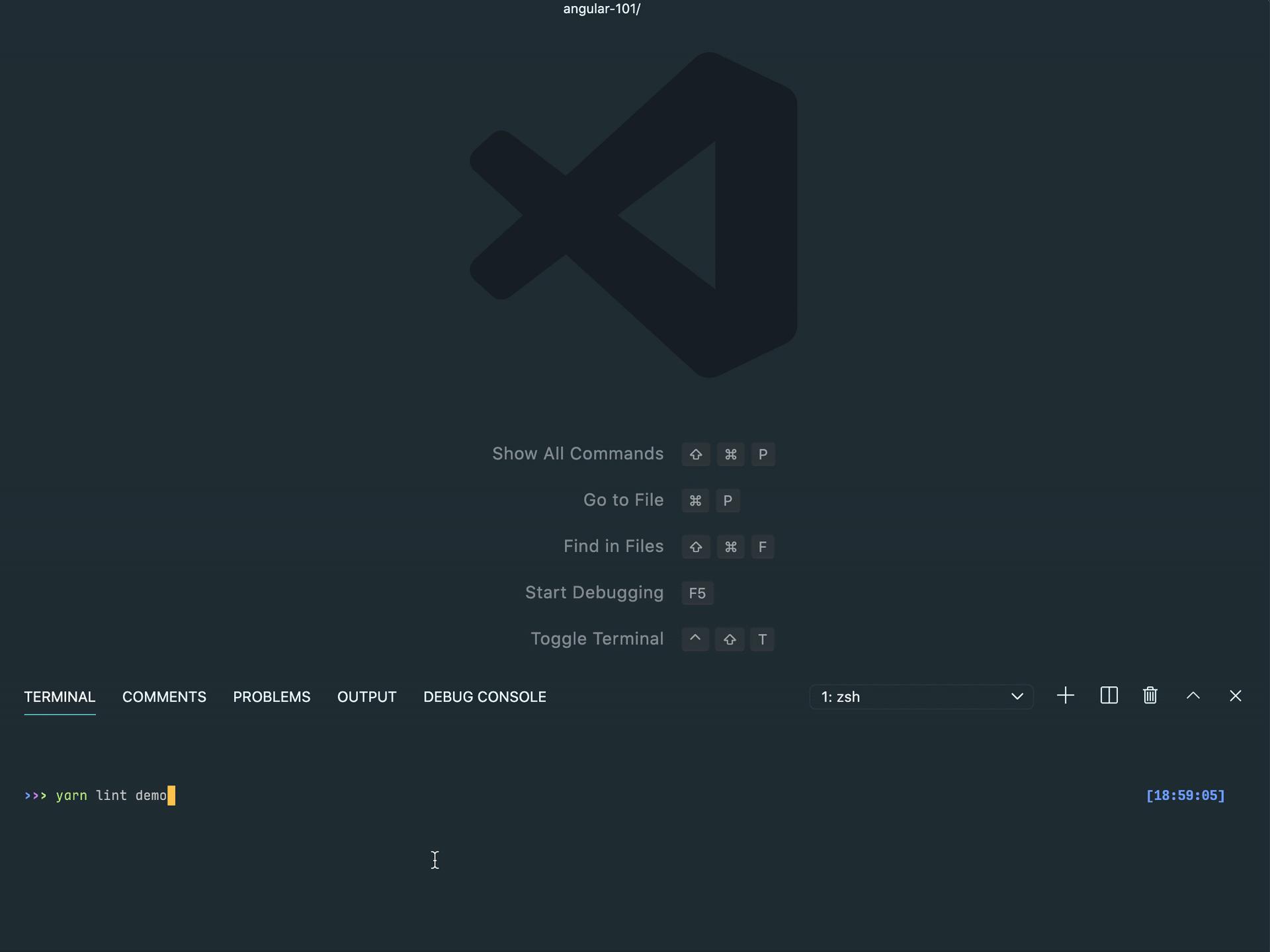Image resolution: width=1270 pixels, height=952 pixels.
Task: Open the COMMENTS tab
Action: 164,697
